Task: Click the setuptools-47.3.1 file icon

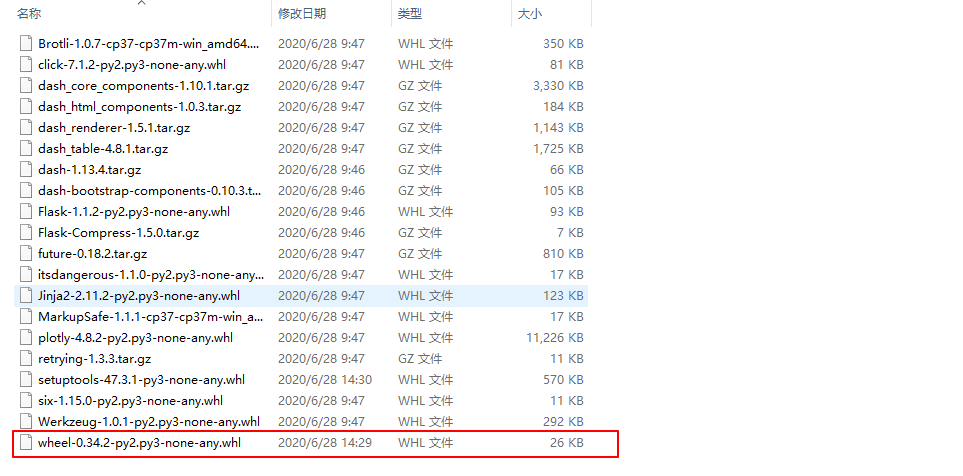Action: (x=25, y=379)
